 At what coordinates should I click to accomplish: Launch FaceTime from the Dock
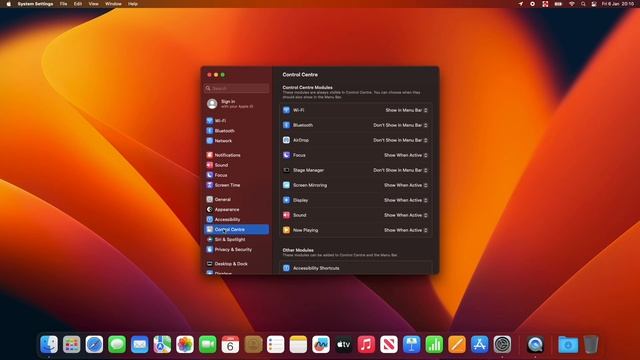(x=207, y=344)
